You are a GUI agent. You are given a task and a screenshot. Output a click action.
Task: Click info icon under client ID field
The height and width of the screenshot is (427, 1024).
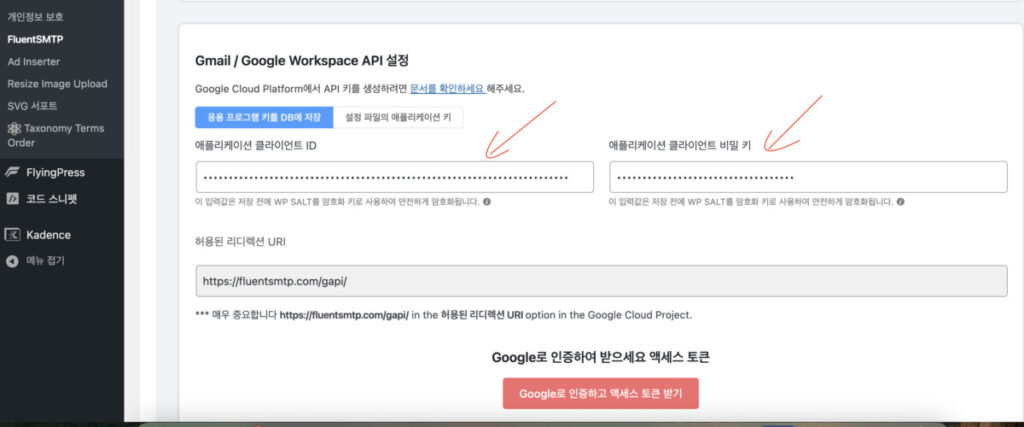[487, 202]
